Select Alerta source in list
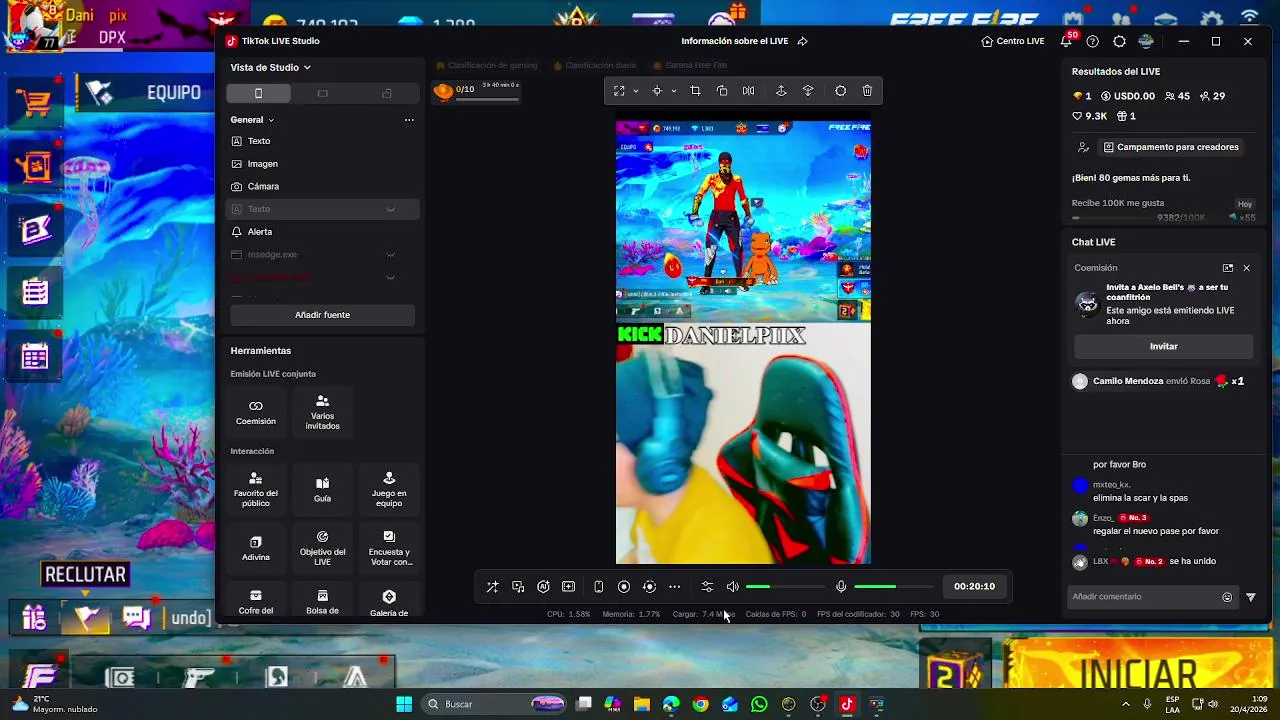 [x=322, y=232]
